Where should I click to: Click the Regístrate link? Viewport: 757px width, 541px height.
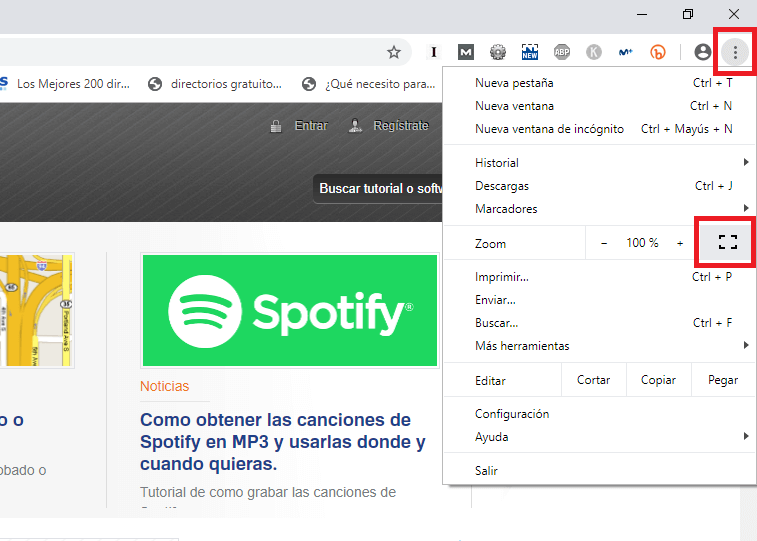tap(401, 126)
